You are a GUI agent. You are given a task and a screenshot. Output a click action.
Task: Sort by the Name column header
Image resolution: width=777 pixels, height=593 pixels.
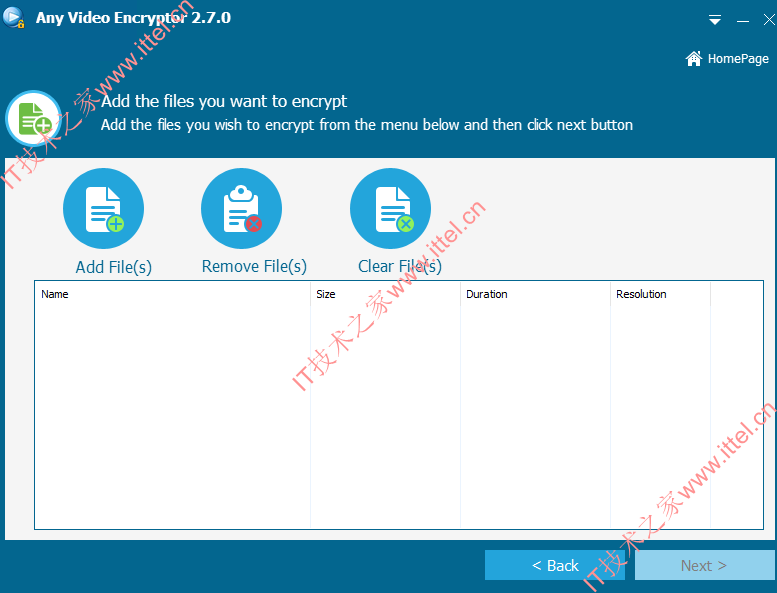[172, 294]
